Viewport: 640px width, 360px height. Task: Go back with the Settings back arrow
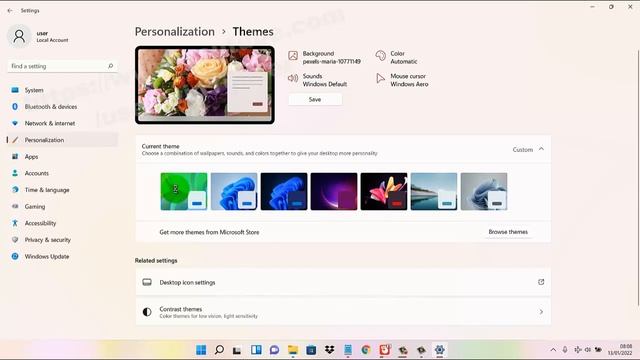pos(10,11)
